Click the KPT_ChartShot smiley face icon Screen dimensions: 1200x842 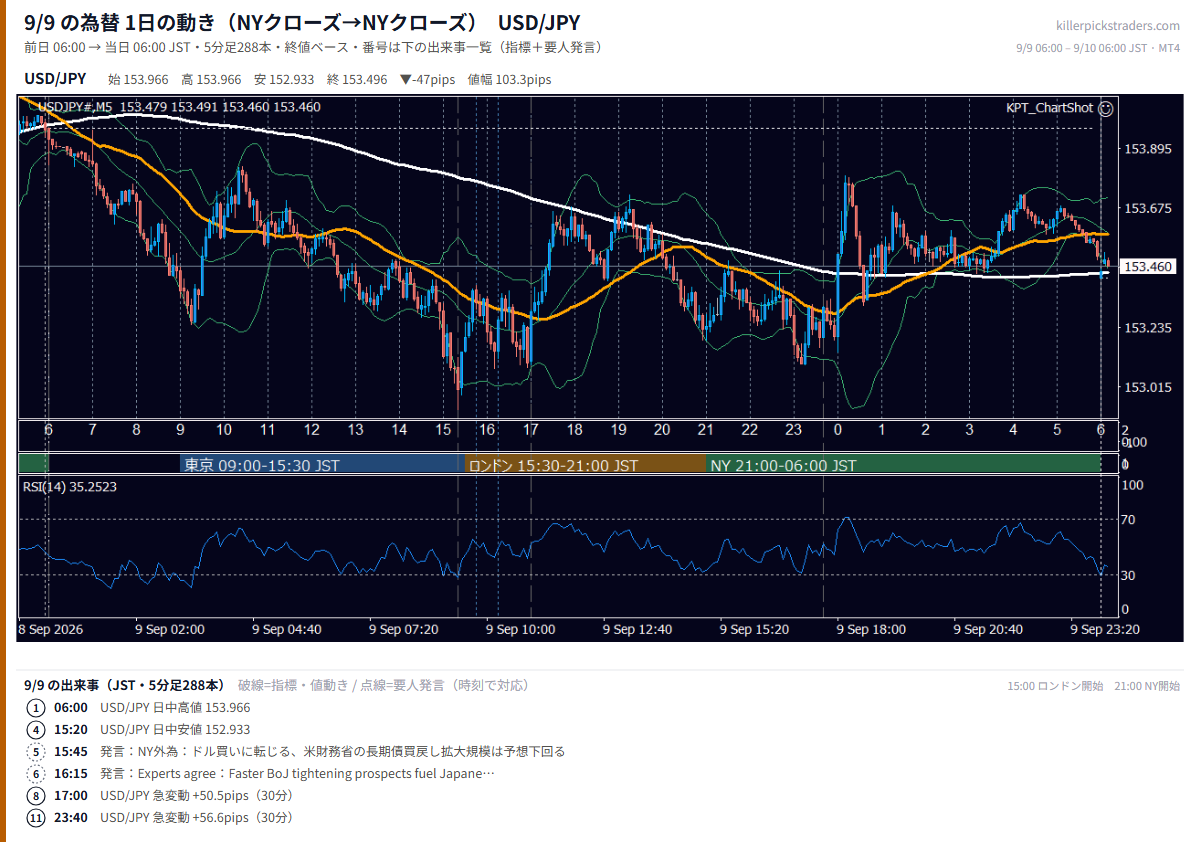point(1106,108)
